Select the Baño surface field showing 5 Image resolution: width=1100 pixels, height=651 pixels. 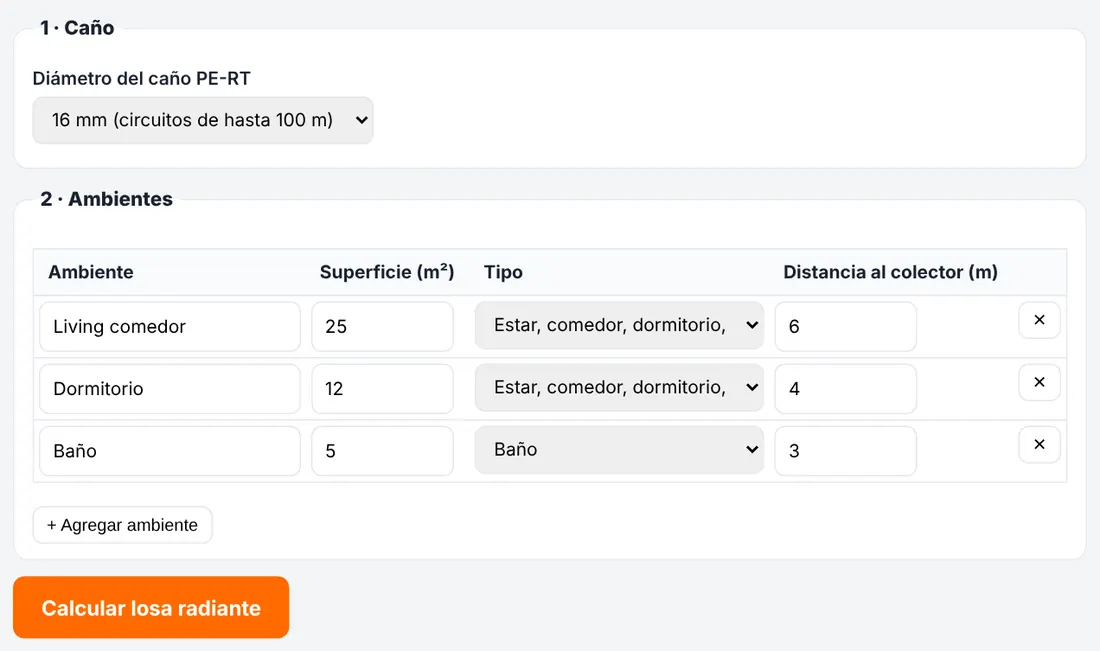382,451
